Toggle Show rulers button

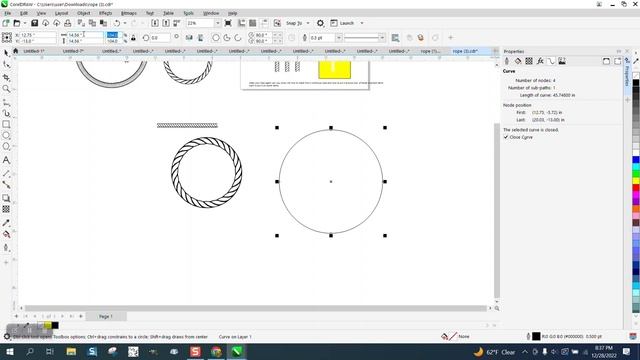click(242, 23)
